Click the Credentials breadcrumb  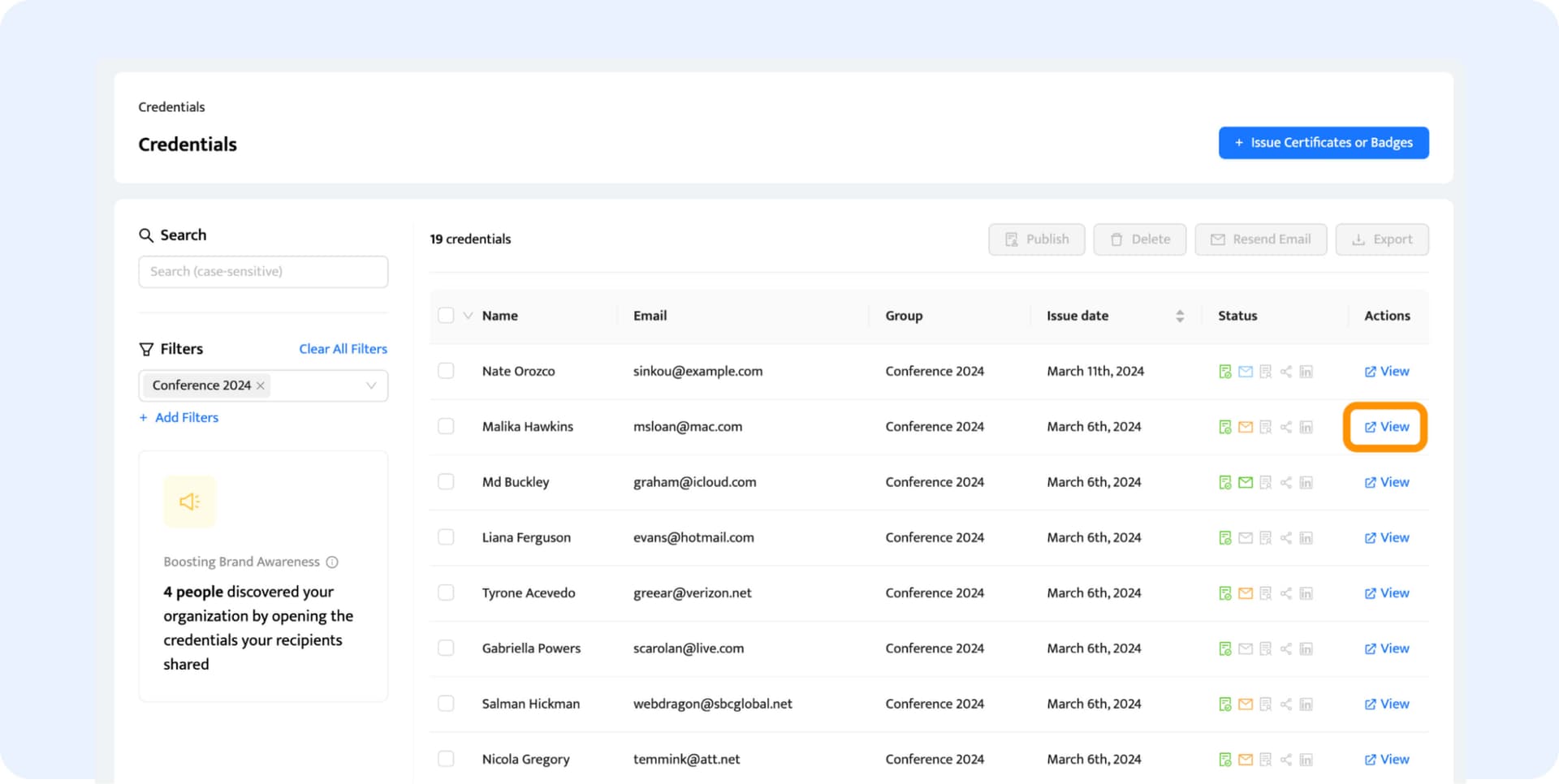pyautogui.click(x=171, y=107)
